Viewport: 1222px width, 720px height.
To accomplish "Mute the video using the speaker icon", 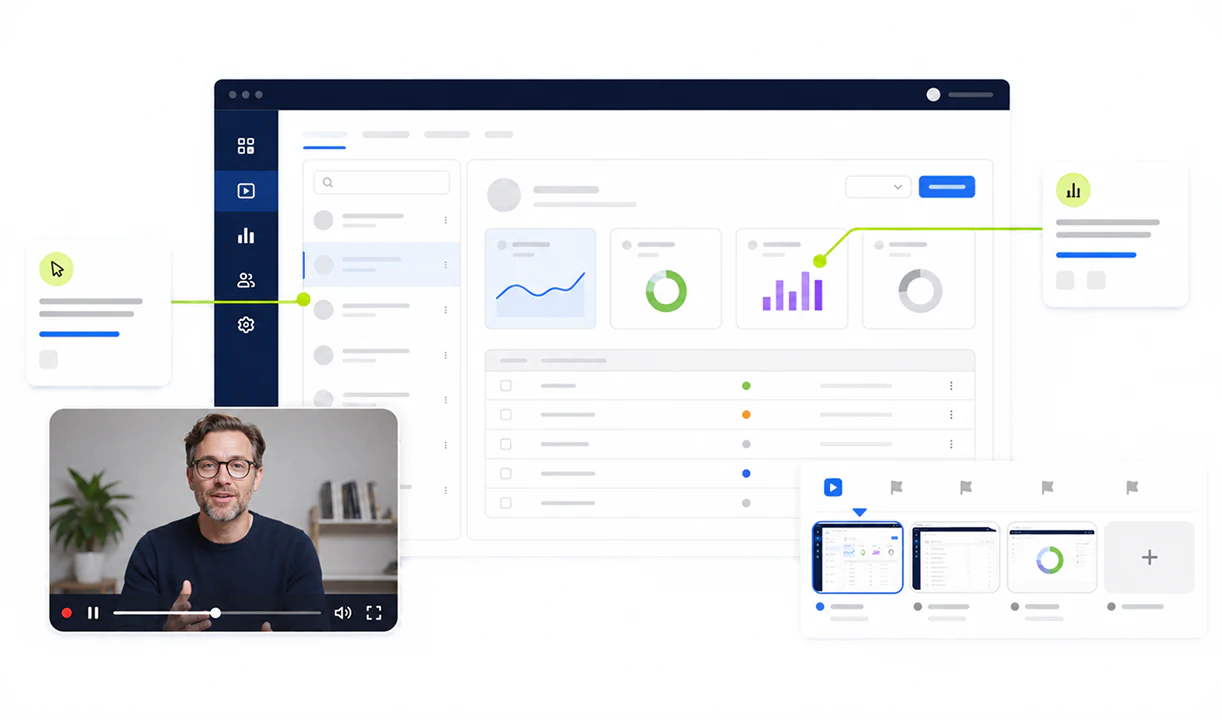I will coord(342,613).
